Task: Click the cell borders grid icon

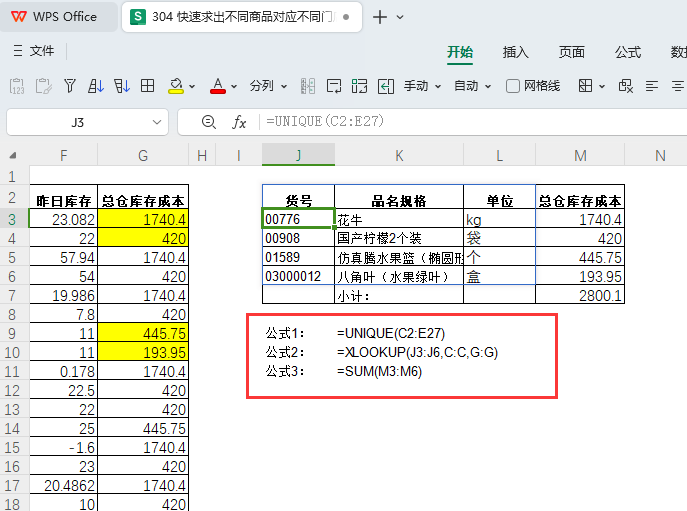Action: click(147, 85)
